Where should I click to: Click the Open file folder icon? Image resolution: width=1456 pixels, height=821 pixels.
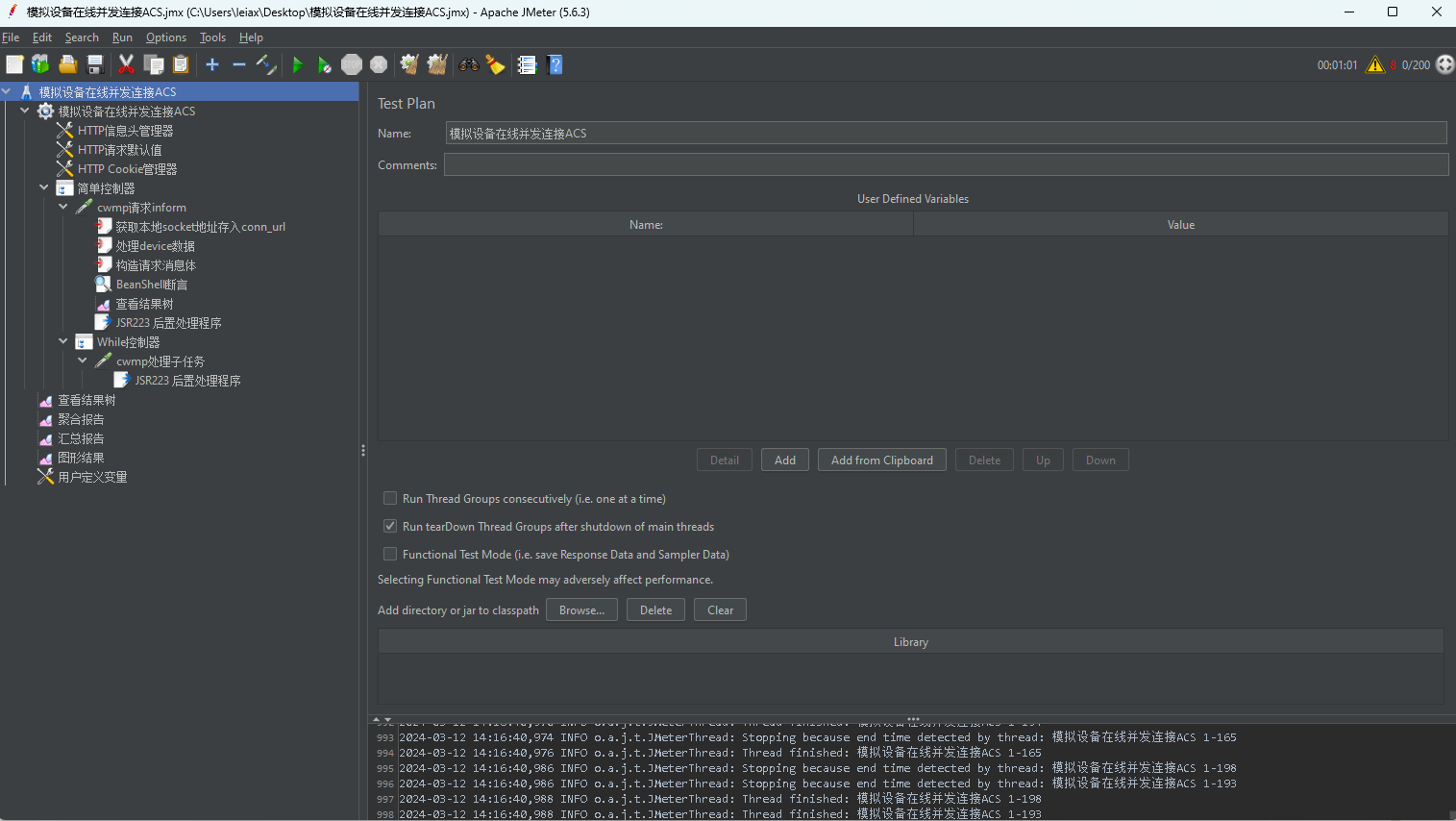(x=67, y=64)
